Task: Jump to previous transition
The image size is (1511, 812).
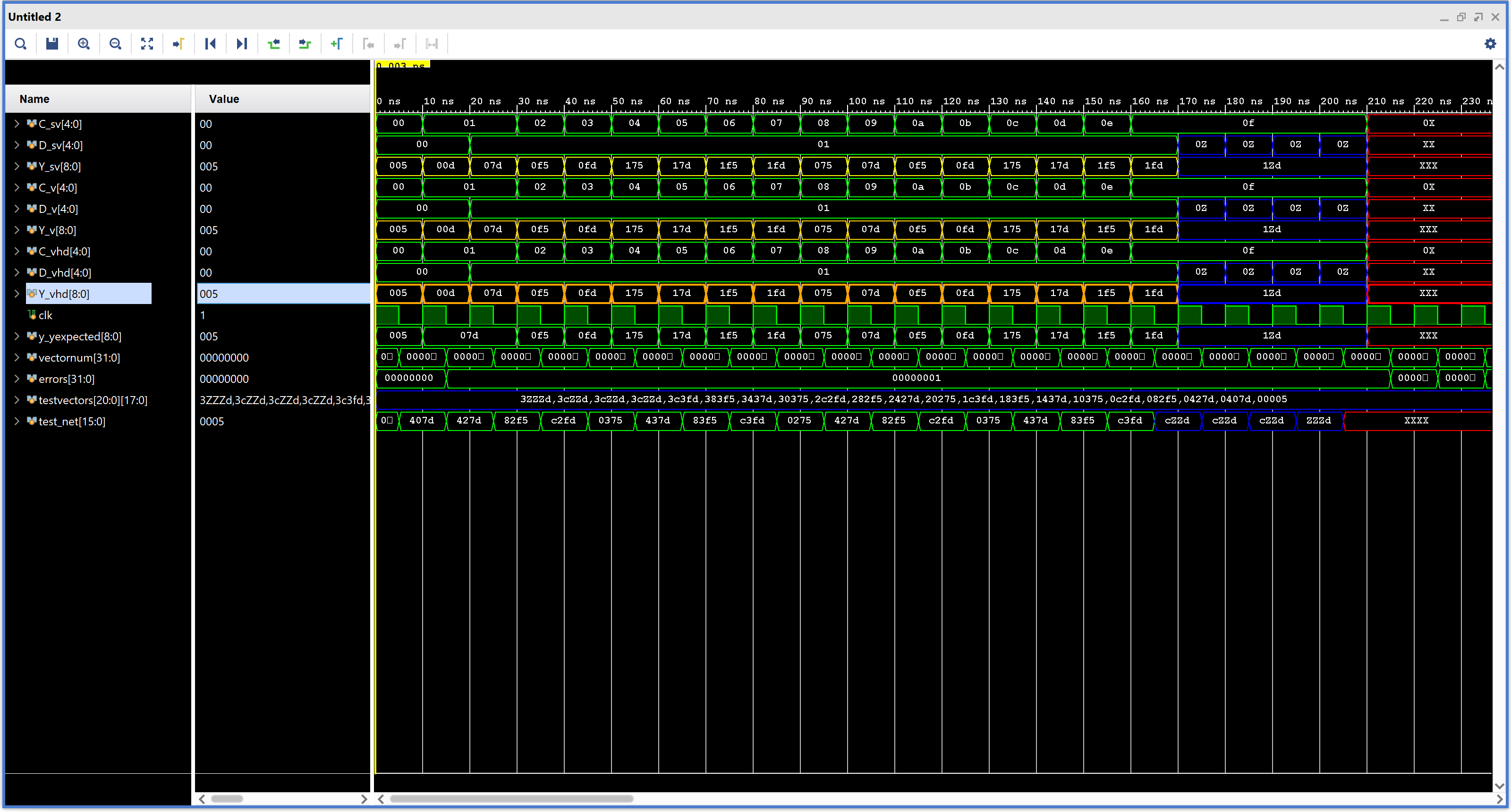Action: pyautogui.click(x=273, y=44)
